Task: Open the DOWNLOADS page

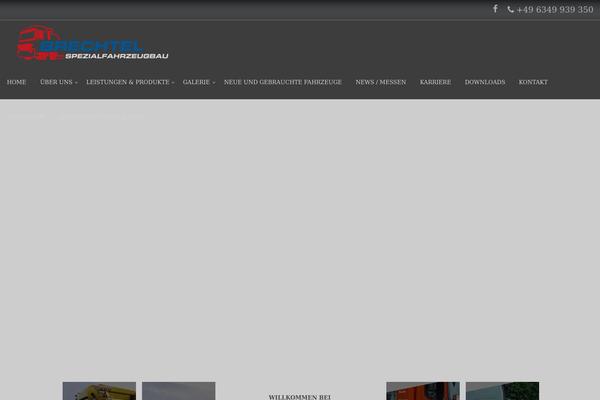Action: point(485,82)
